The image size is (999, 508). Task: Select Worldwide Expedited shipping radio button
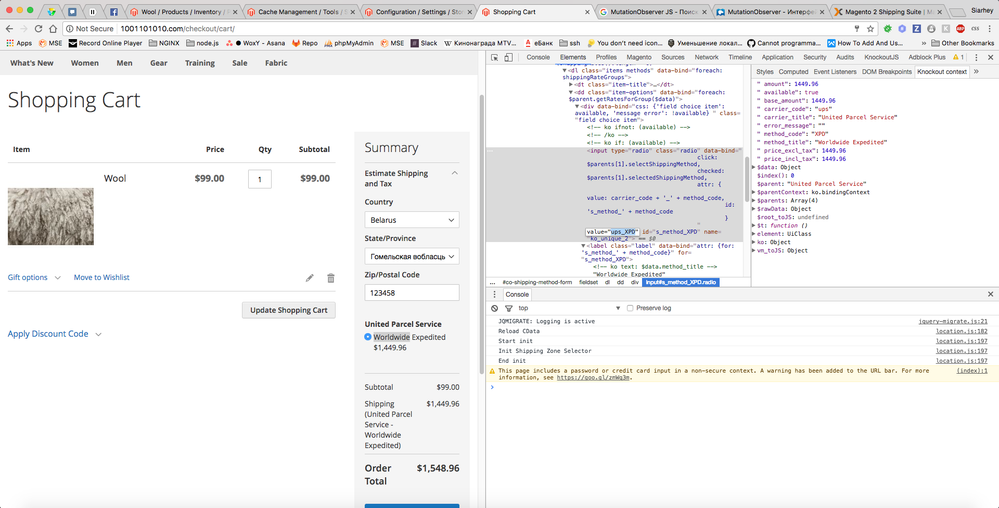click(x=368, y=337)
